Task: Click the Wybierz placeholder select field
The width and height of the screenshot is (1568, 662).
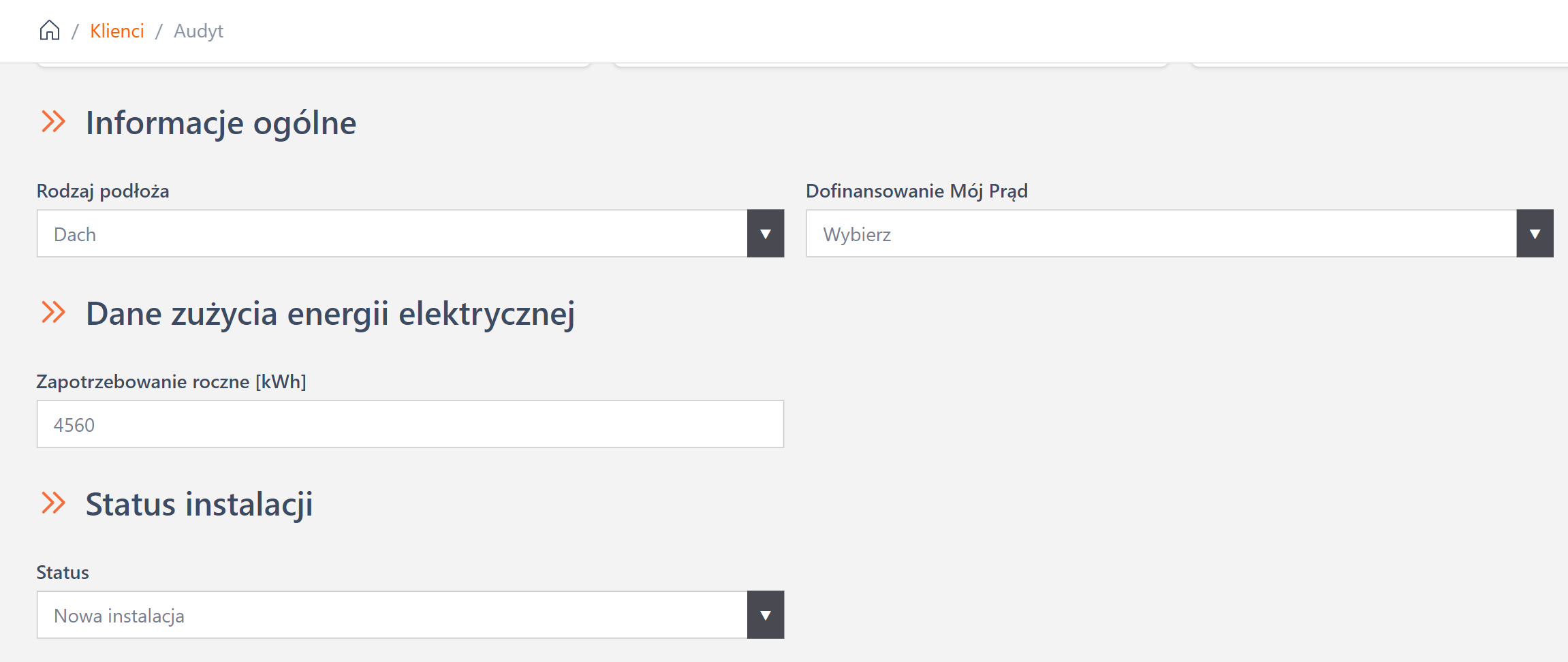Action: 1161,234
